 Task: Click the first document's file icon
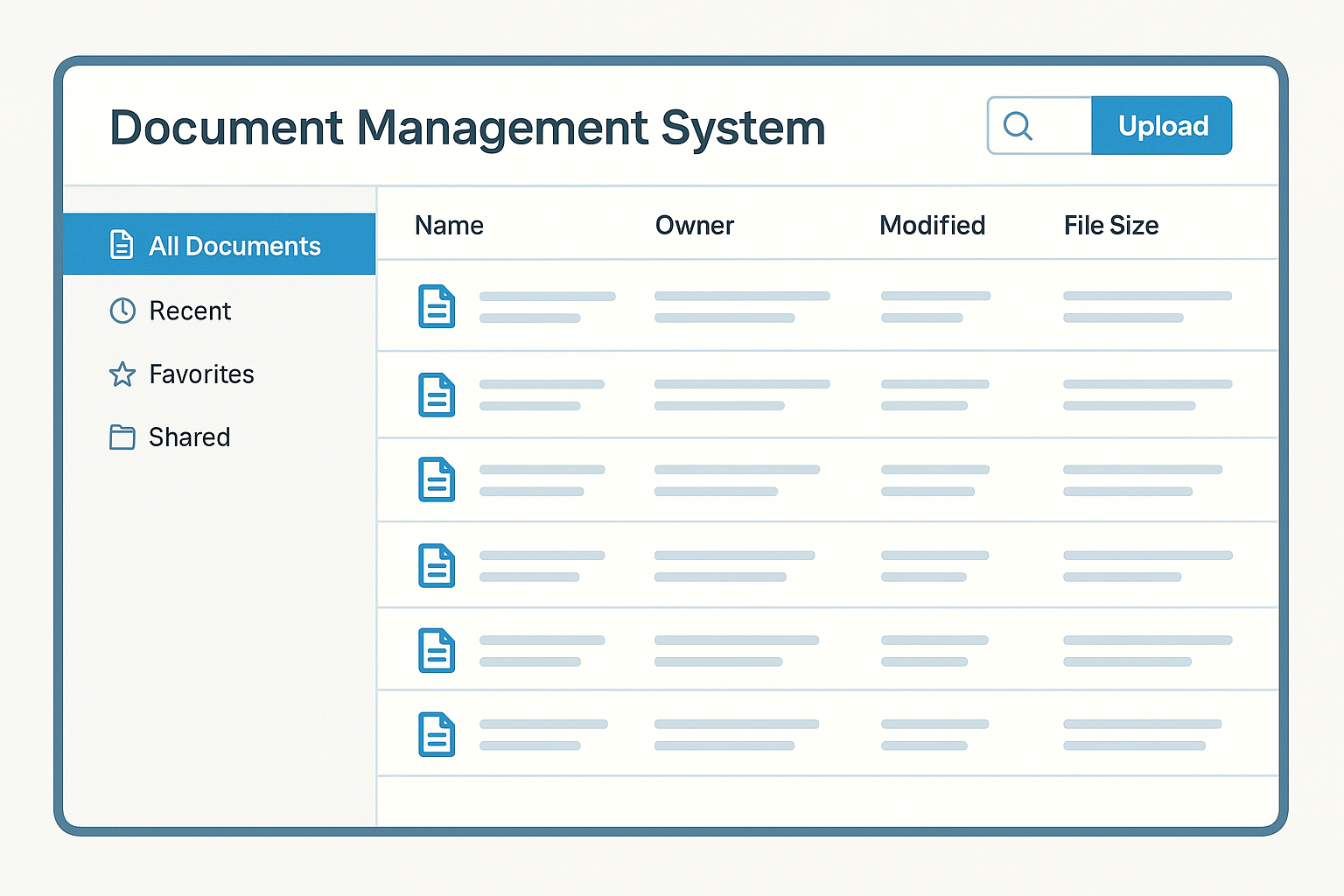click(x=437, y=307)
